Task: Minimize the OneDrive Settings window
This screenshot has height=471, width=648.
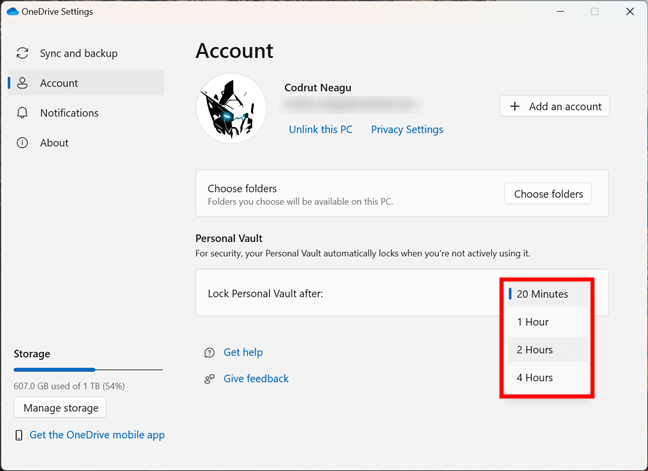Action: coord(560,12)
